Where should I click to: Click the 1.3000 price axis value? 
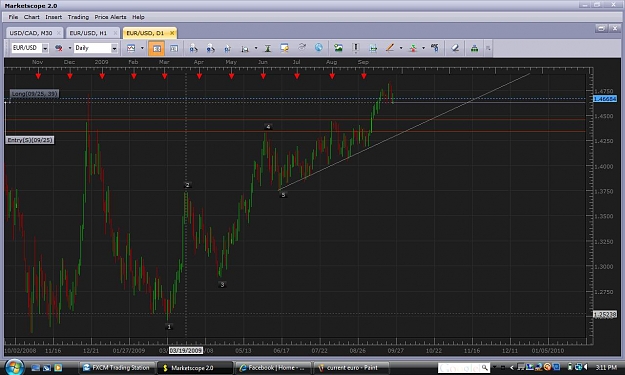(x=603, y=267)
